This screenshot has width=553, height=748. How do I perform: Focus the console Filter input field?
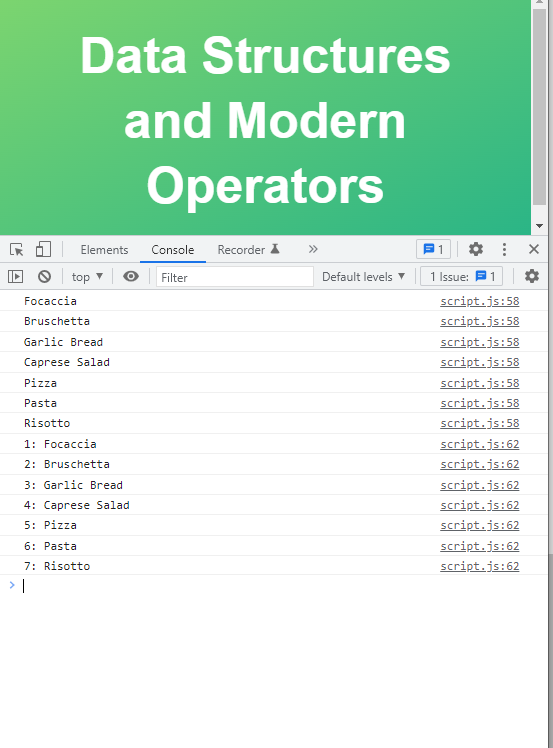click(235, 277)
